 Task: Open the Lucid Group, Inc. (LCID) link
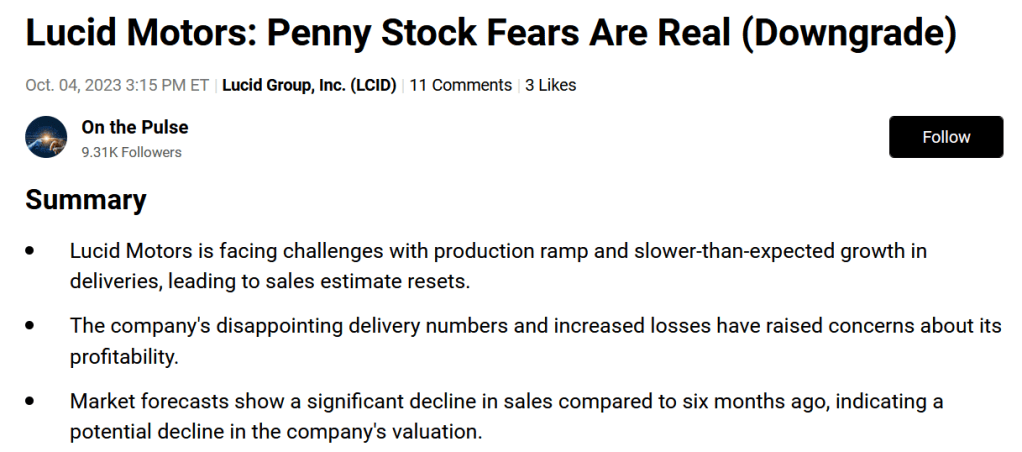click(x=309, y=85)
